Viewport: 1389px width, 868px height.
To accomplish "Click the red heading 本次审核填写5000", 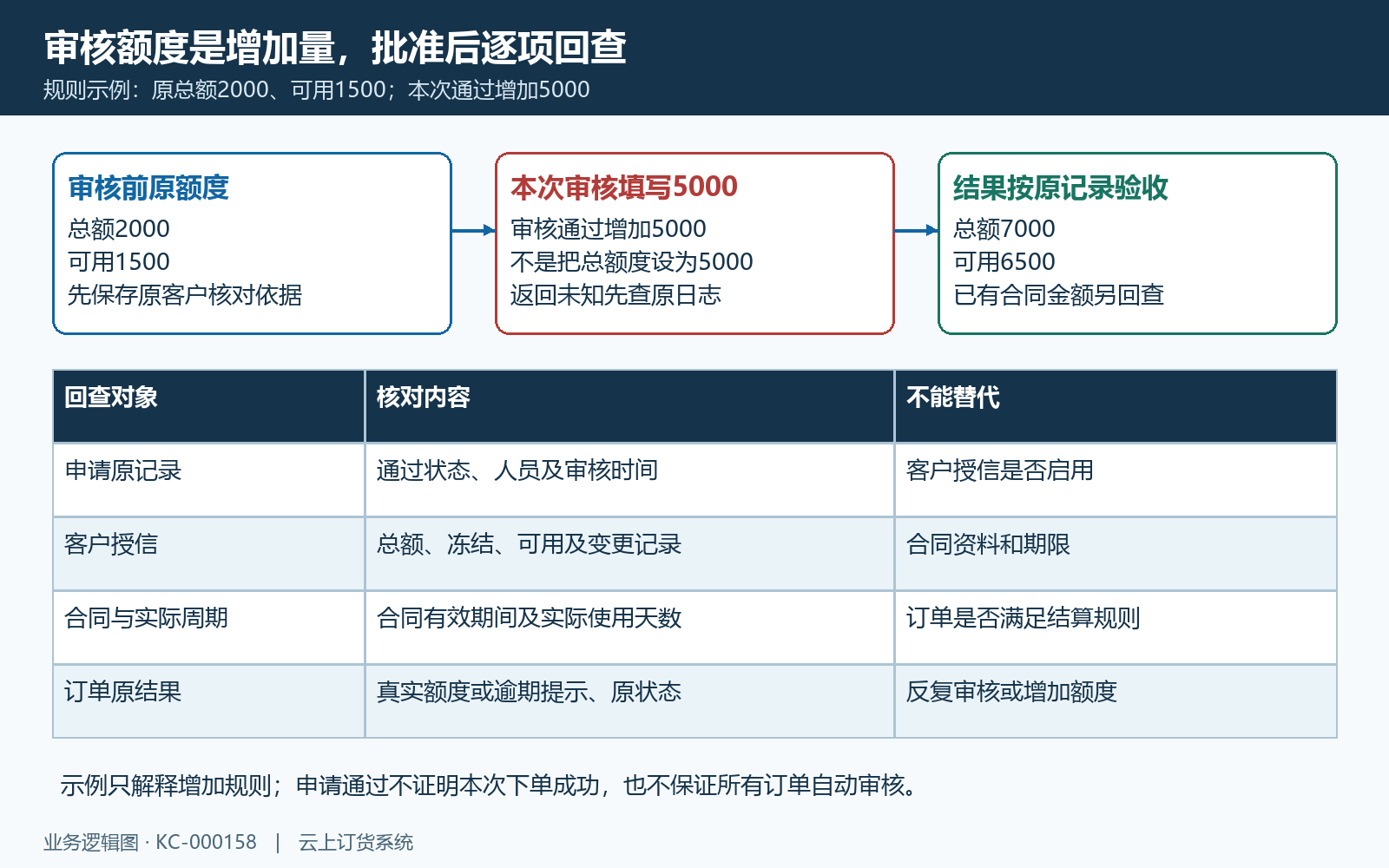I will [x=624, y=187].
